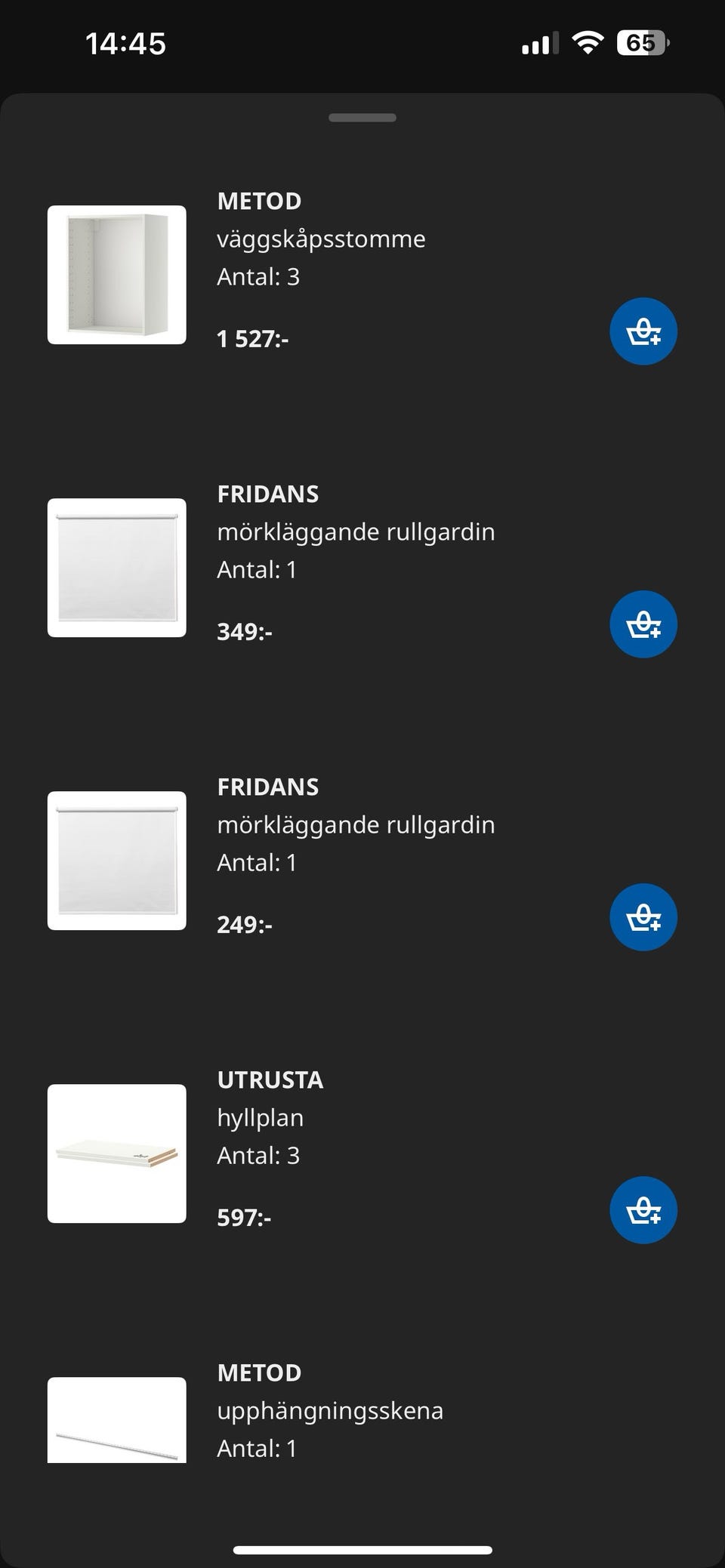Tap the cellular signal bars icon
725x1568 pixels.
click(x=539, y=44)
